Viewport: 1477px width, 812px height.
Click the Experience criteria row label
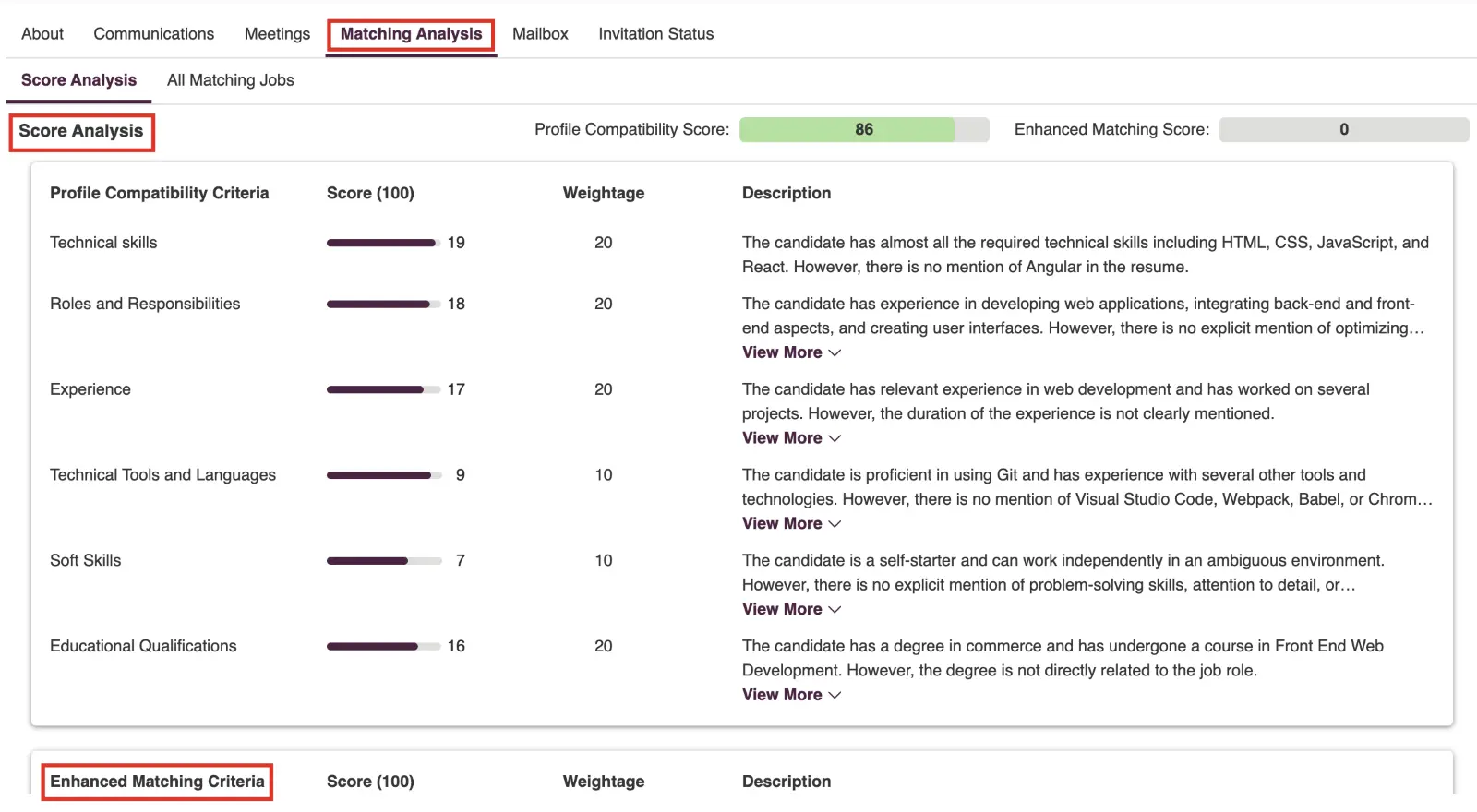90,389
